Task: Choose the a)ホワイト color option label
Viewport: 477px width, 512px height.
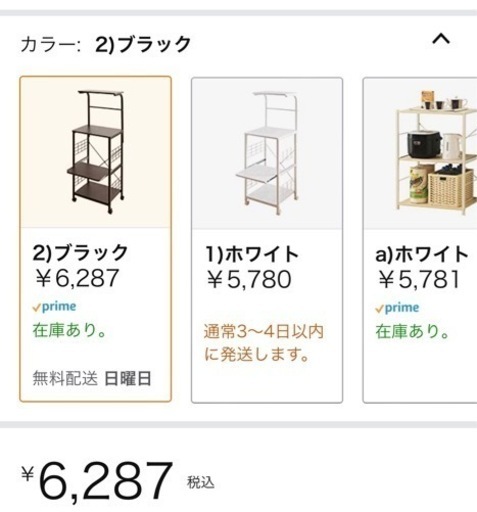Action: click(x=422, y=254)
